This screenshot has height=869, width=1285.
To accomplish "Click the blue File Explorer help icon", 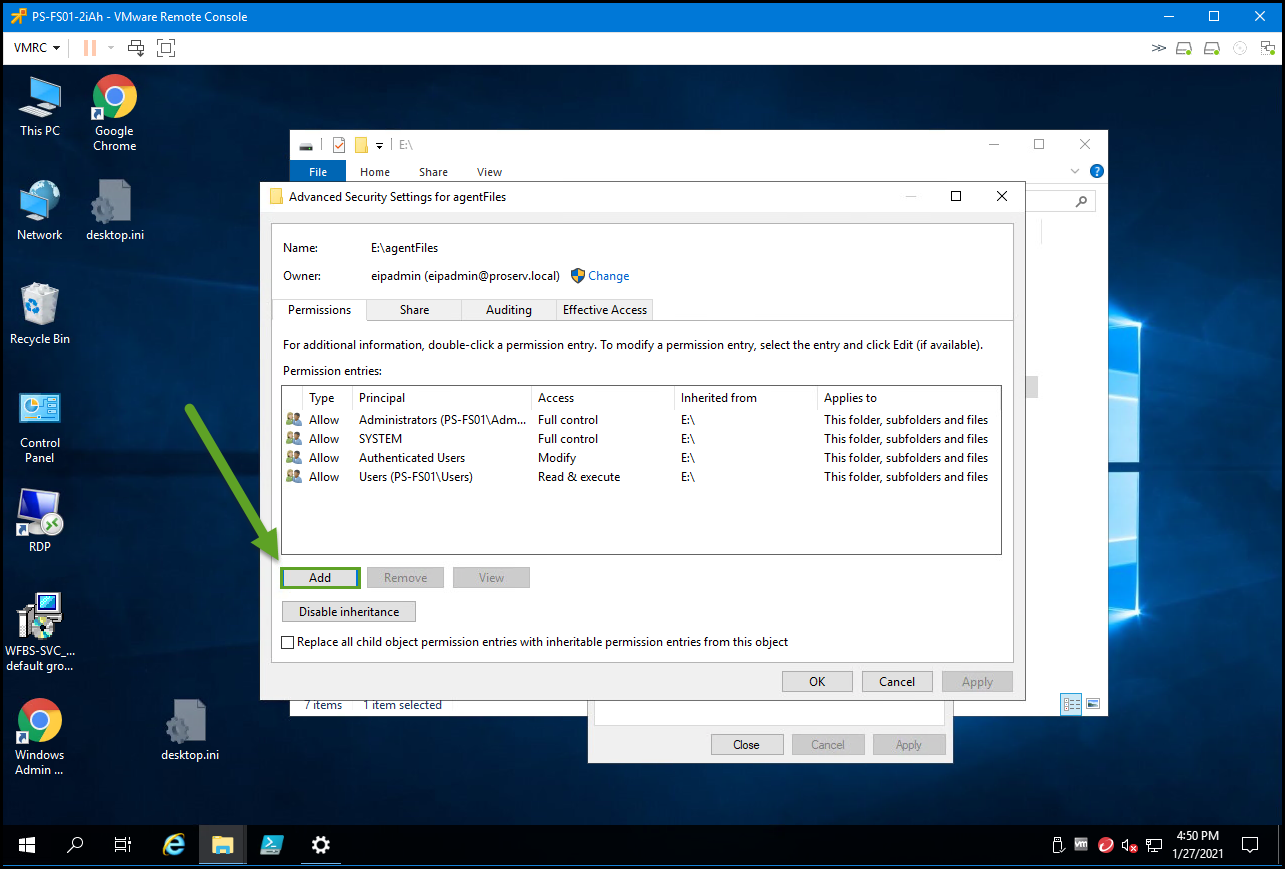I will pos(1096,171).
